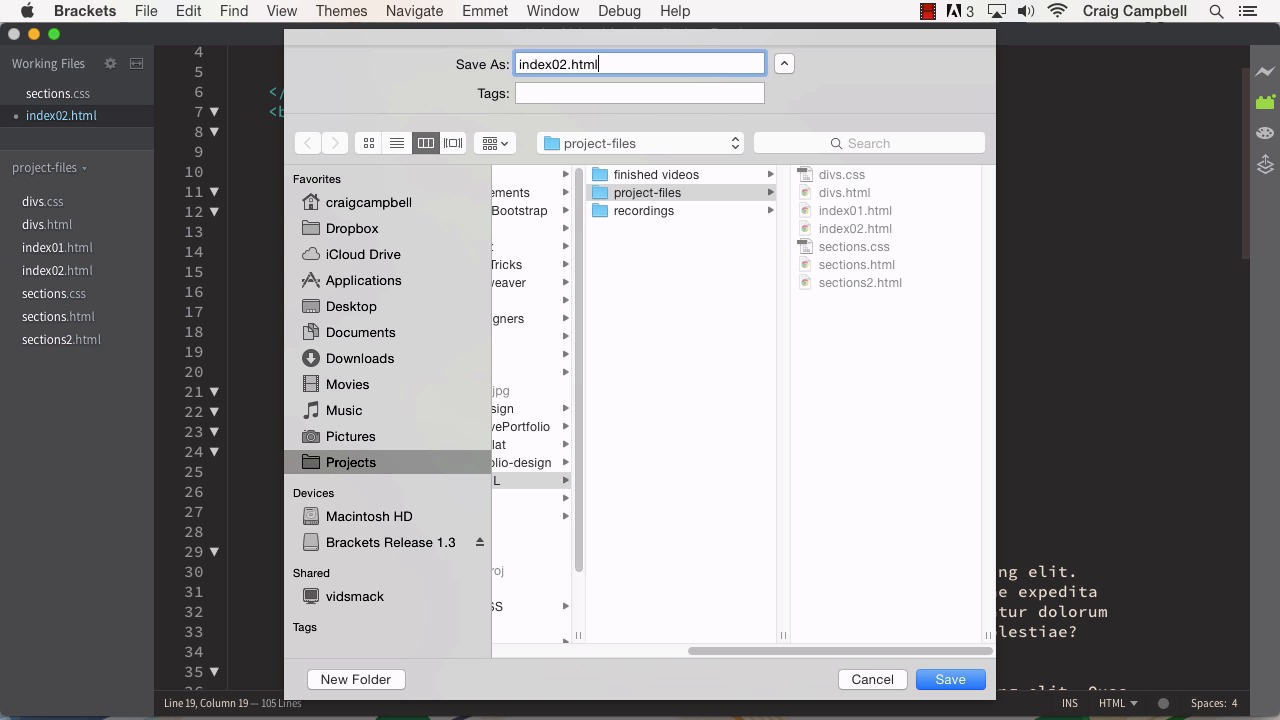Open index01.html in project tree
This screenshot has width=1280, height=720.
tap(57, 247)
